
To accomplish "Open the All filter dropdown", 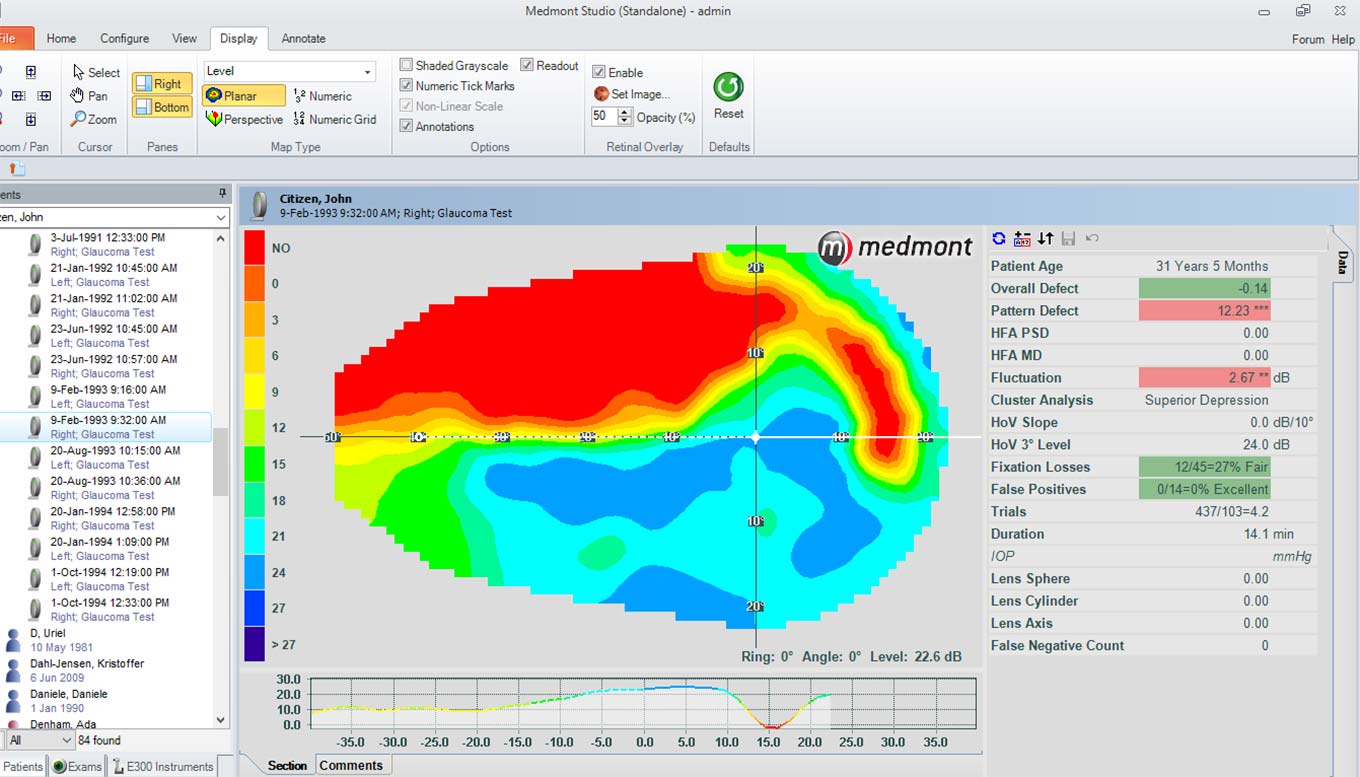I will [67, 740].
